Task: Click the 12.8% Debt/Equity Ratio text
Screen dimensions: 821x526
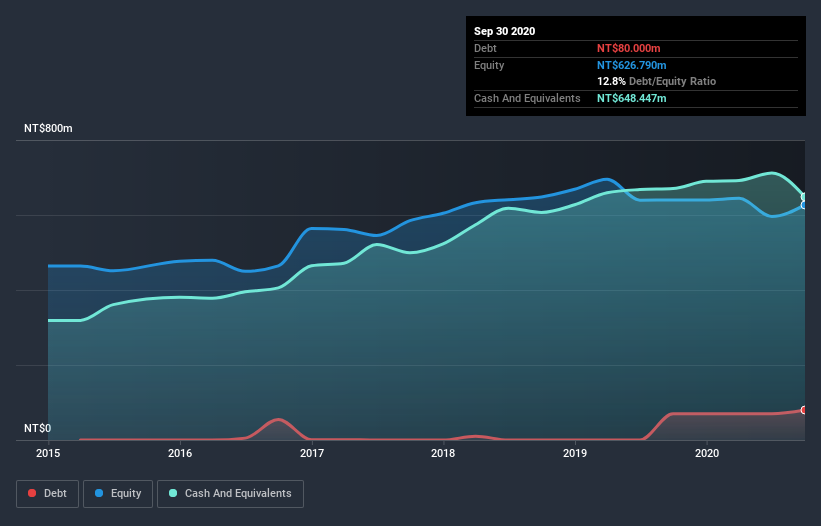Action: 657,81
